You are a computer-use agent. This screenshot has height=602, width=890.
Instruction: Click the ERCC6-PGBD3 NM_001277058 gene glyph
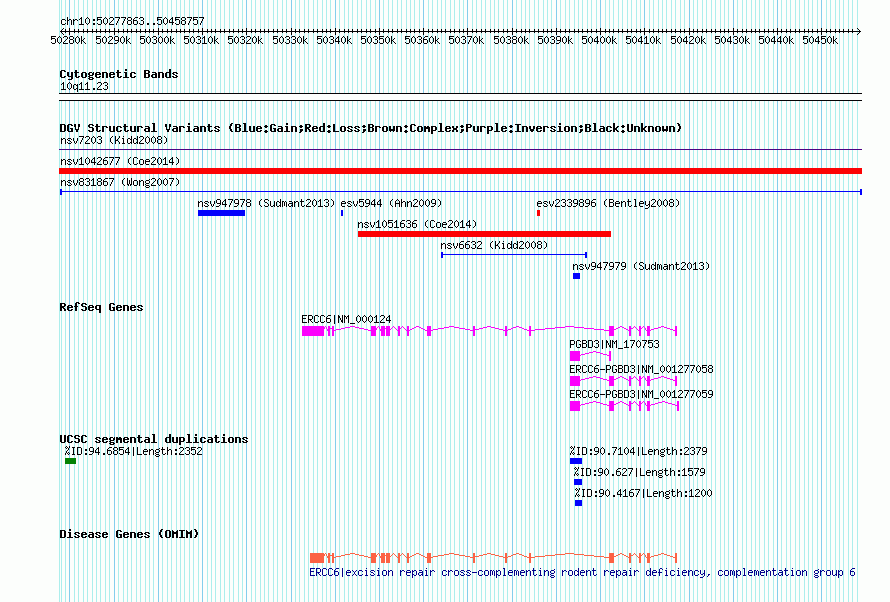(x=624, y=381)
